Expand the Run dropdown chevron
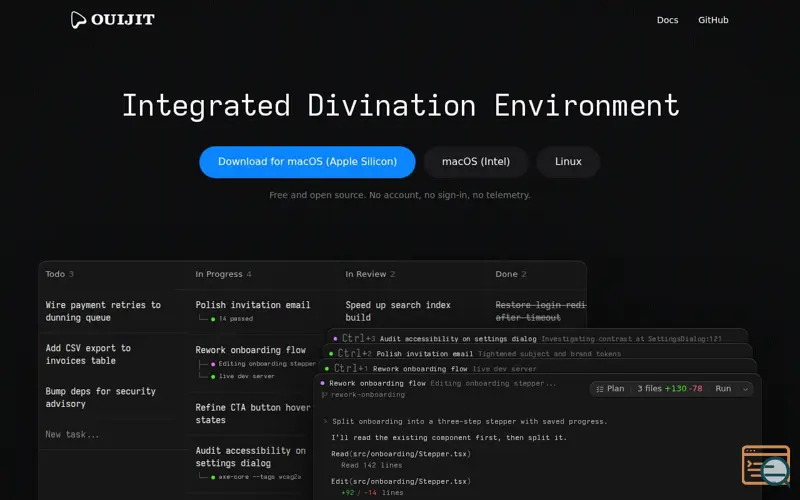The image size is (800, 500). point(745,389)
